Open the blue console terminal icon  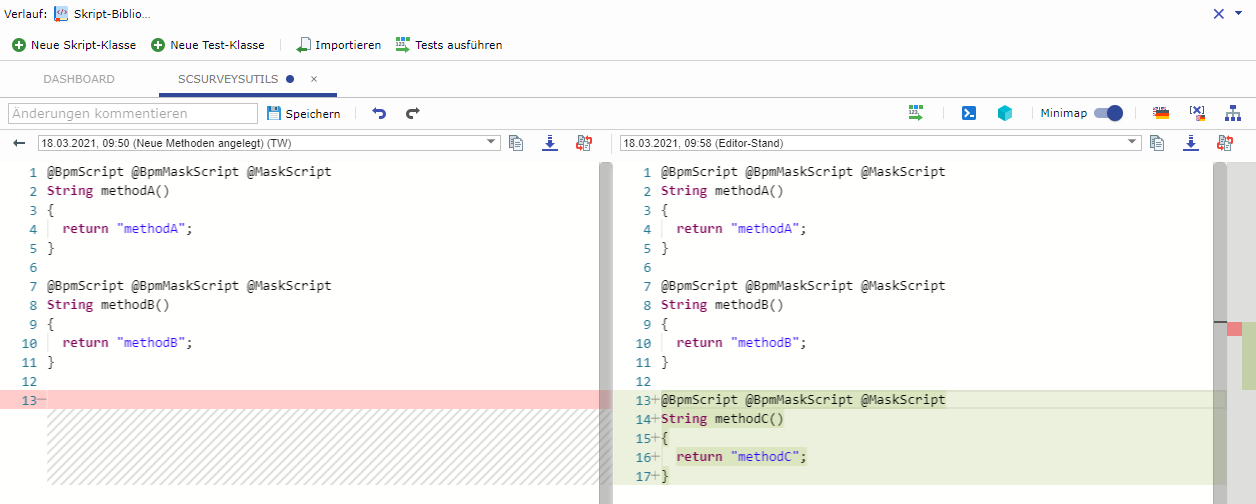968,114
